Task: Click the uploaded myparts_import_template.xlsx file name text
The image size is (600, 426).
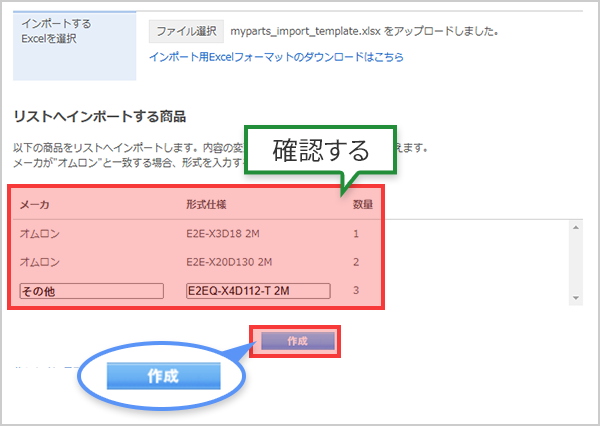Action: (305, 31)
